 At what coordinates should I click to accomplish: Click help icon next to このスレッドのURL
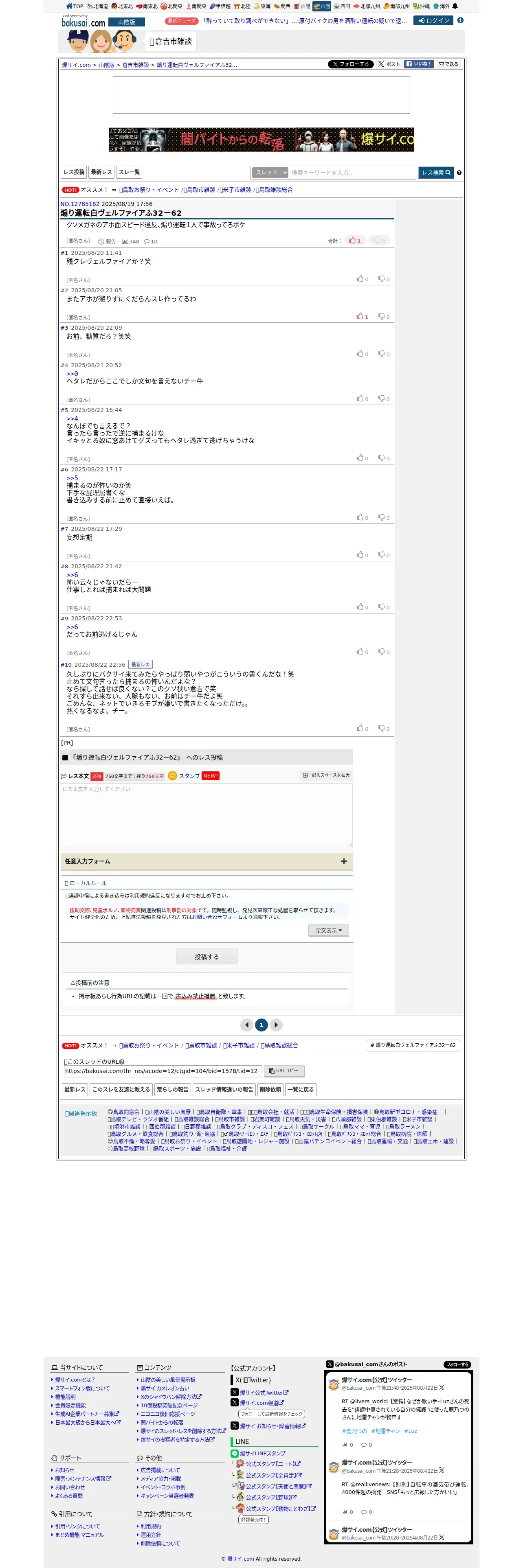[x=122, y=1062]
